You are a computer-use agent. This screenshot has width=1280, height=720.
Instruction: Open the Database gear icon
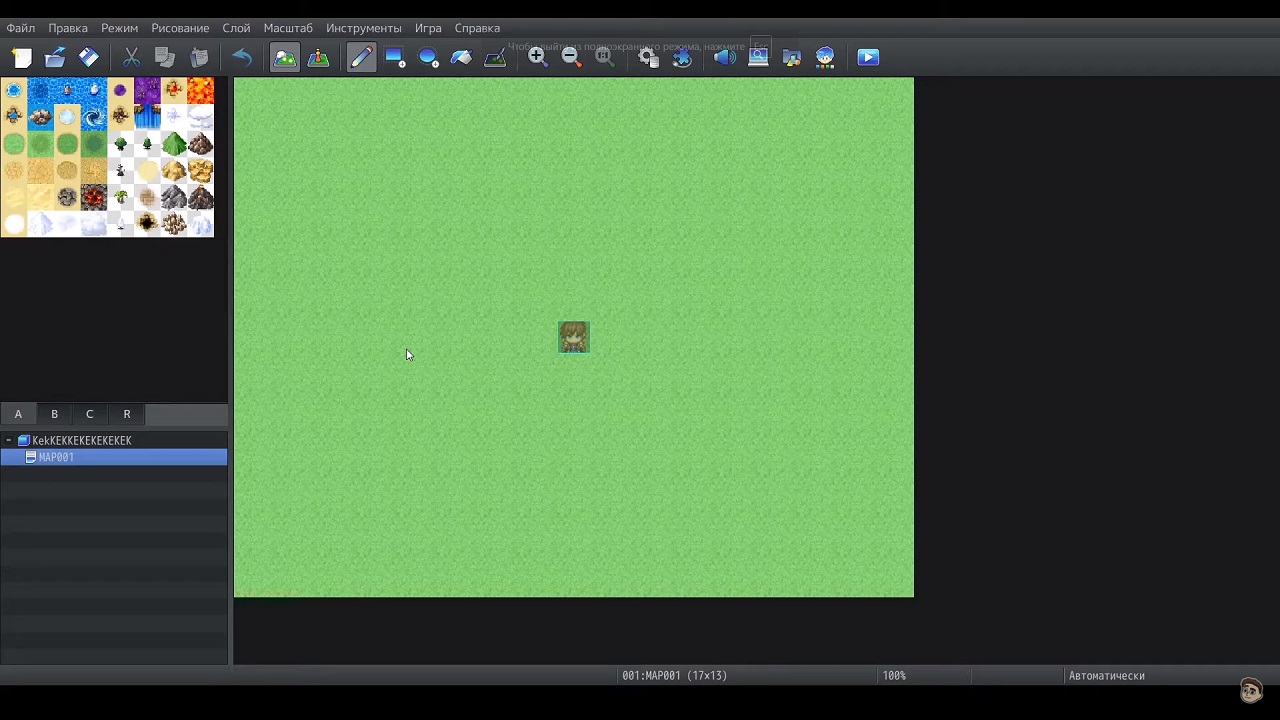click(648, 58)
